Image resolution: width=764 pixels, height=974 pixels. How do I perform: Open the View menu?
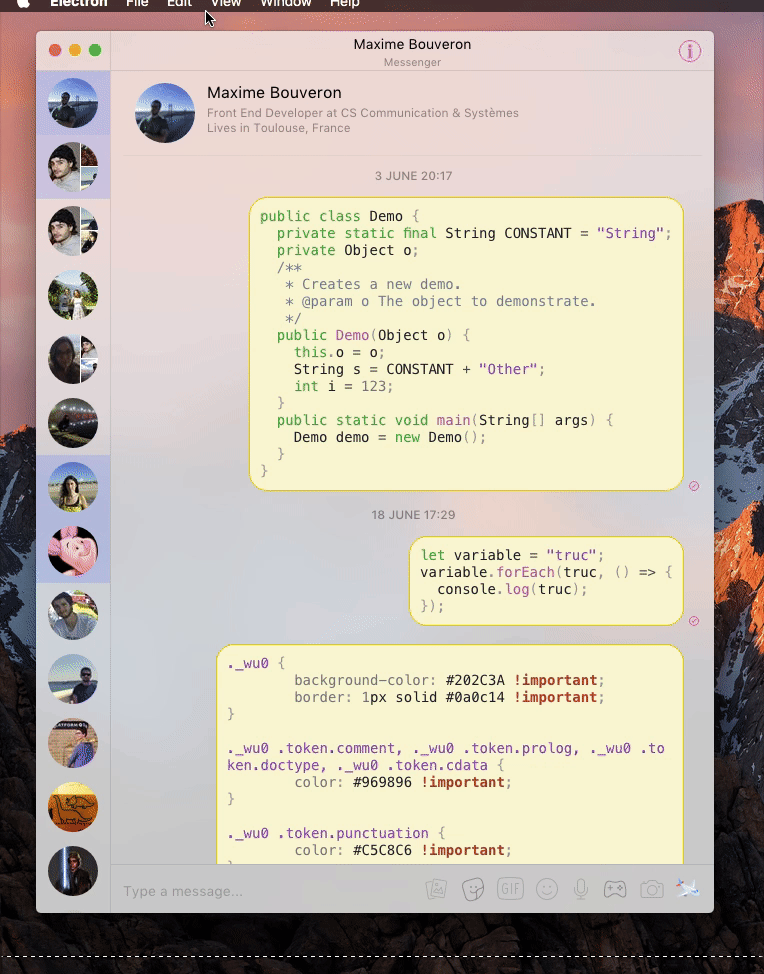tap(225, 3)
